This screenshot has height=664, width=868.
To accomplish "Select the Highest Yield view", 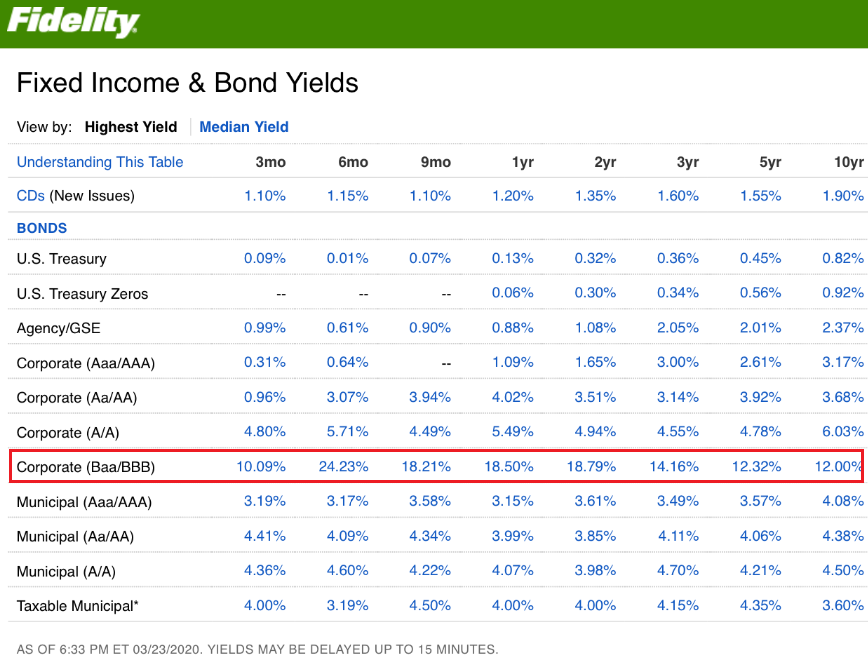I will pos(130,127).
